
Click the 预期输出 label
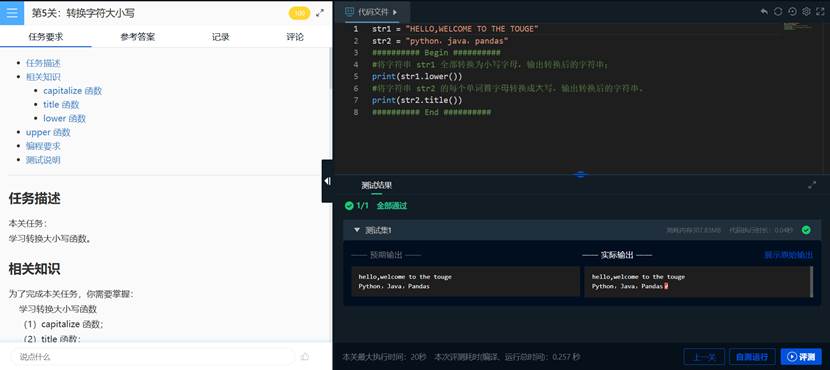click(386, 255)
